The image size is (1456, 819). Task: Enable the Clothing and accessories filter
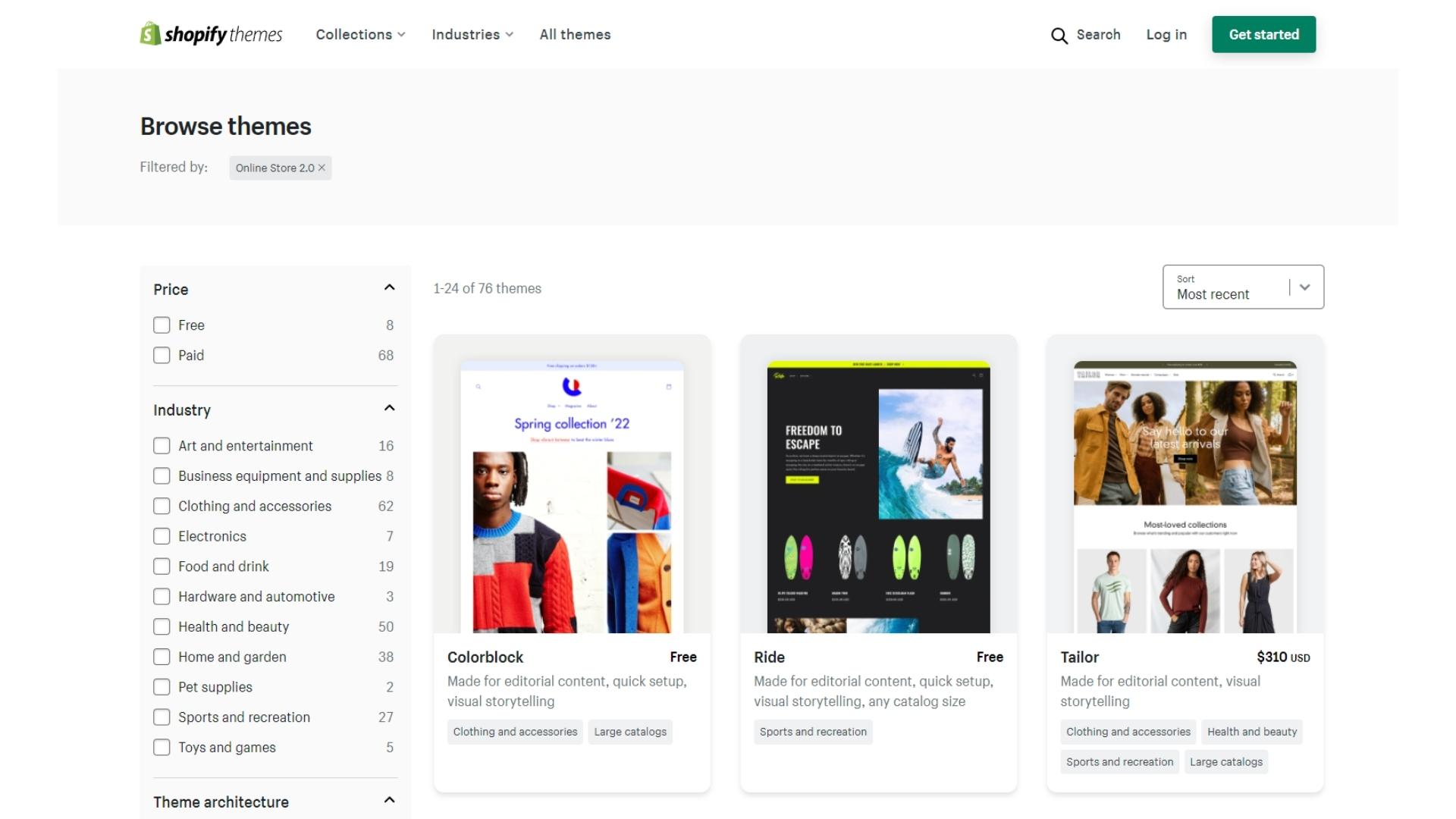[x=162, y=506]
